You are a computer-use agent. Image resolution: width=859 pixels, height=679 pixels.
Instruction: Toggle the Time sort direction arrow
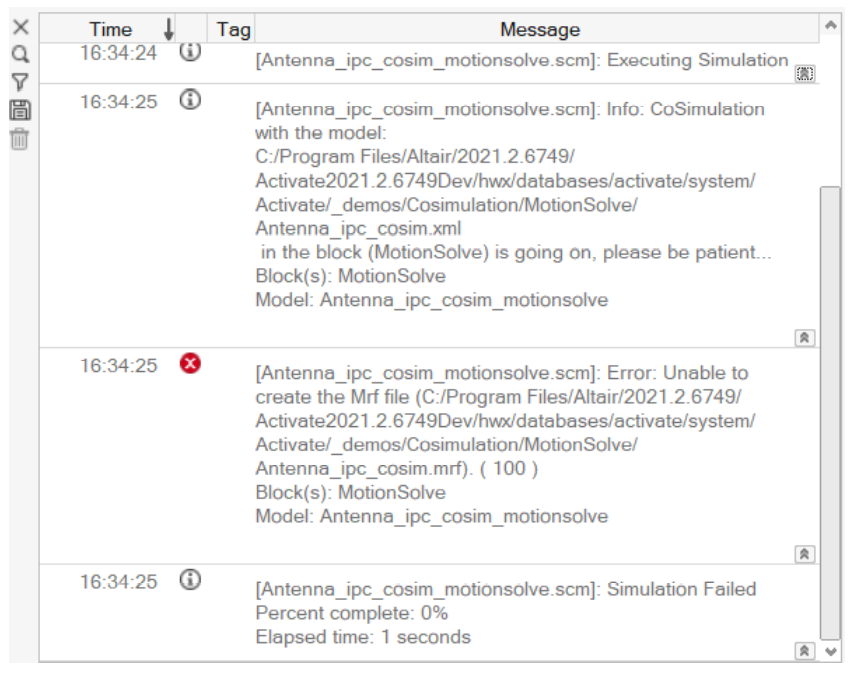click(x=169, y=29)
